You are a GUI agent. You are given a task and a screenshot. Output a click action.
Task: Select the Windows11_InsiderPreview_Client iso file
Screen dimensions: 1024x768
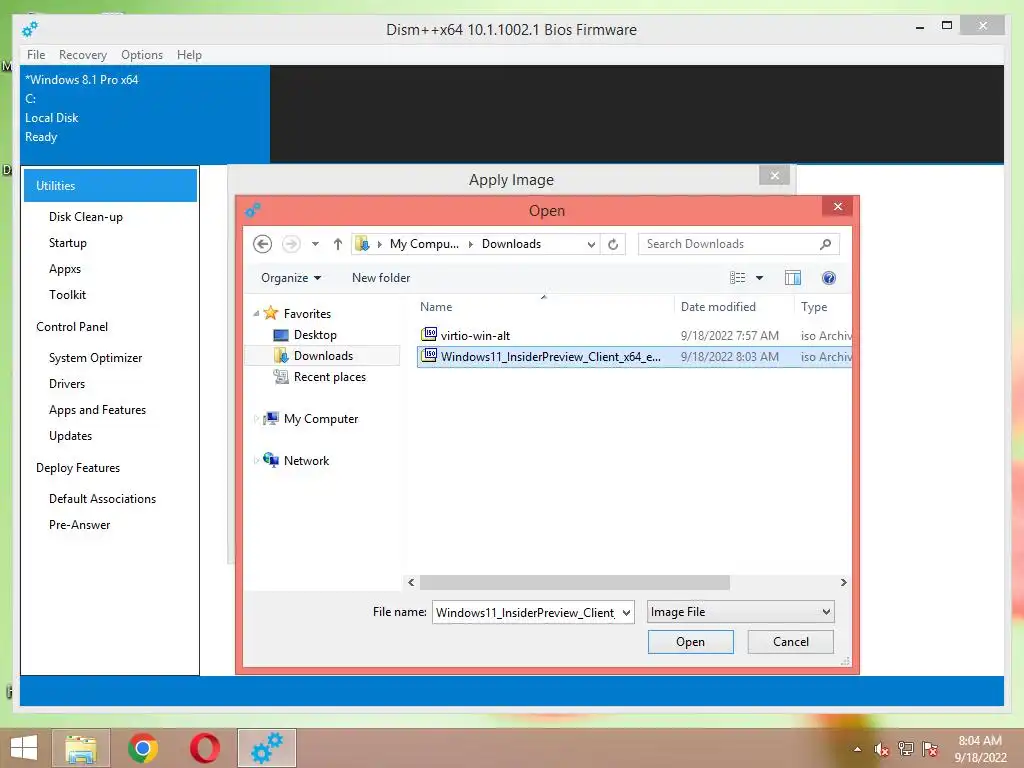[634, 357]
